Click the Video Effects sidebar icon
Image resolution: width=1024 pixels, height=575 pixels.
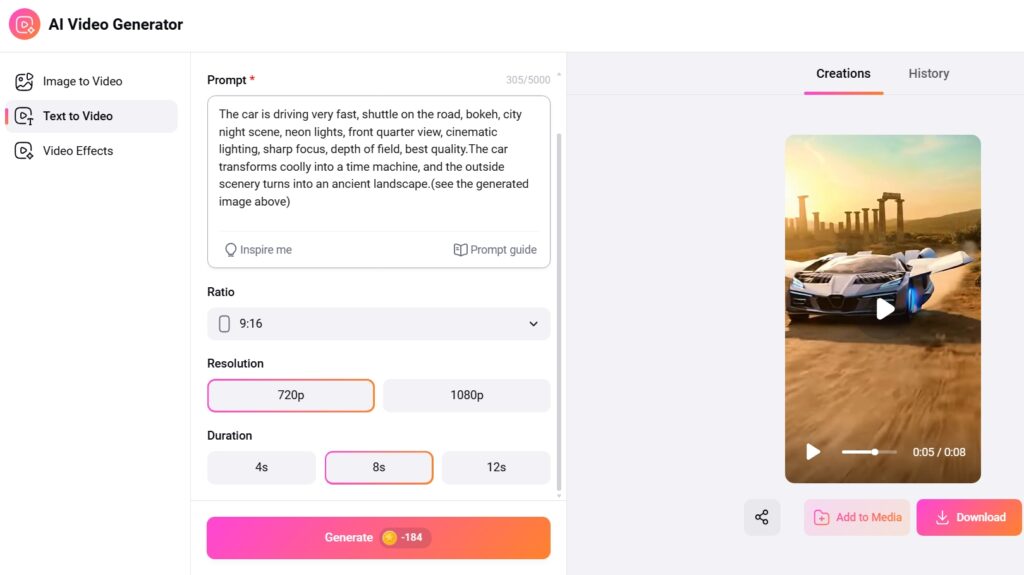(24, 151)
